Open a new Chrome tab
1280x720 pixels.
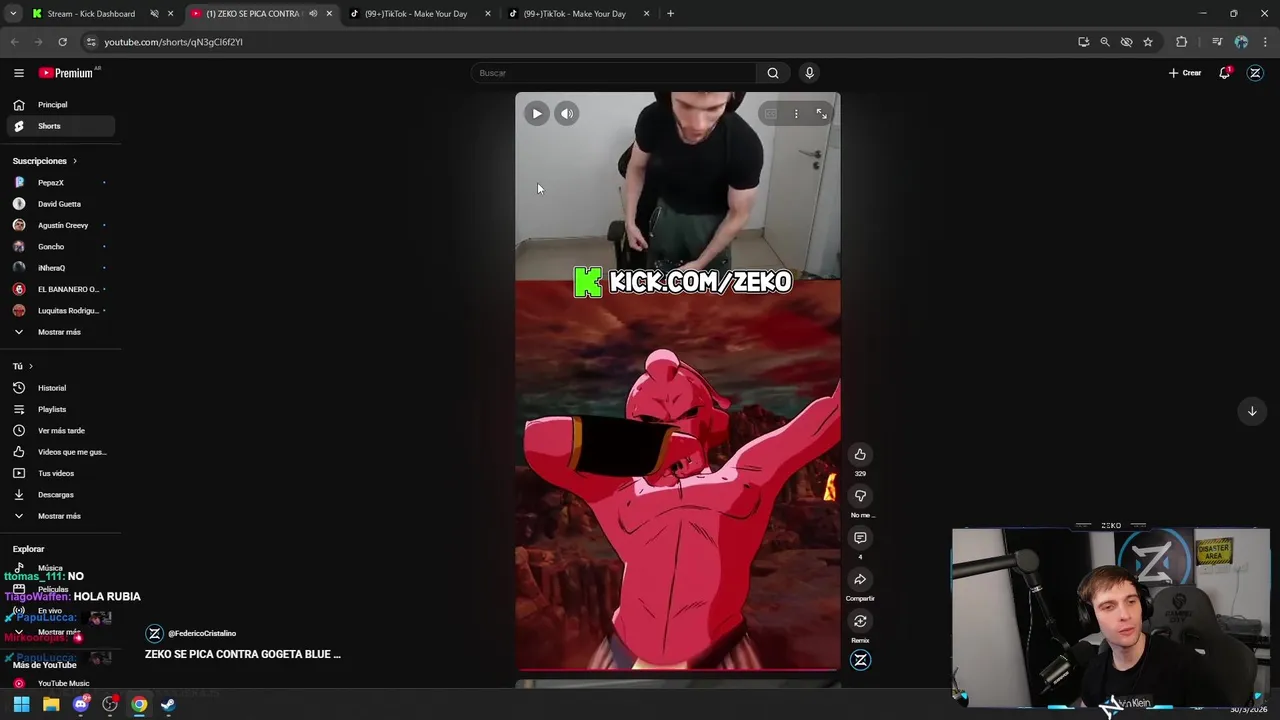pos(670,14)
